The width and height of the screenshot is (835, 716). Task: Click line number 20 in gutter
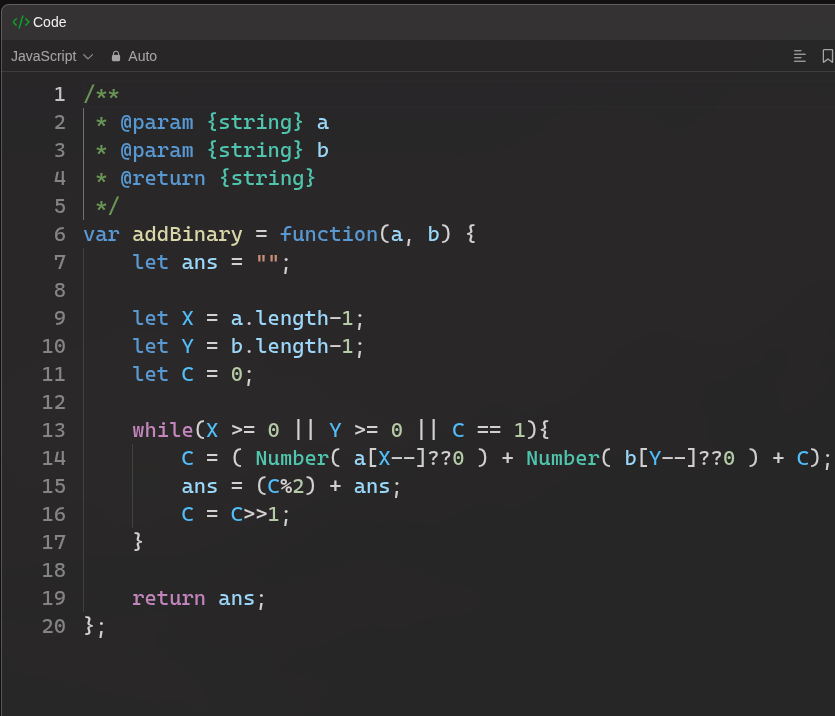(54, 626)
